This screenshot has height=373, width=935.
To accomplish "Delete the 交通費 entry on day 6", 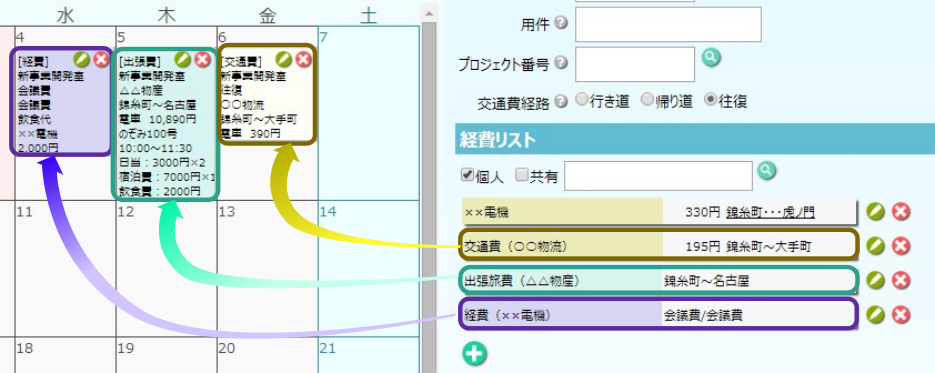I will tap(304, 59).
